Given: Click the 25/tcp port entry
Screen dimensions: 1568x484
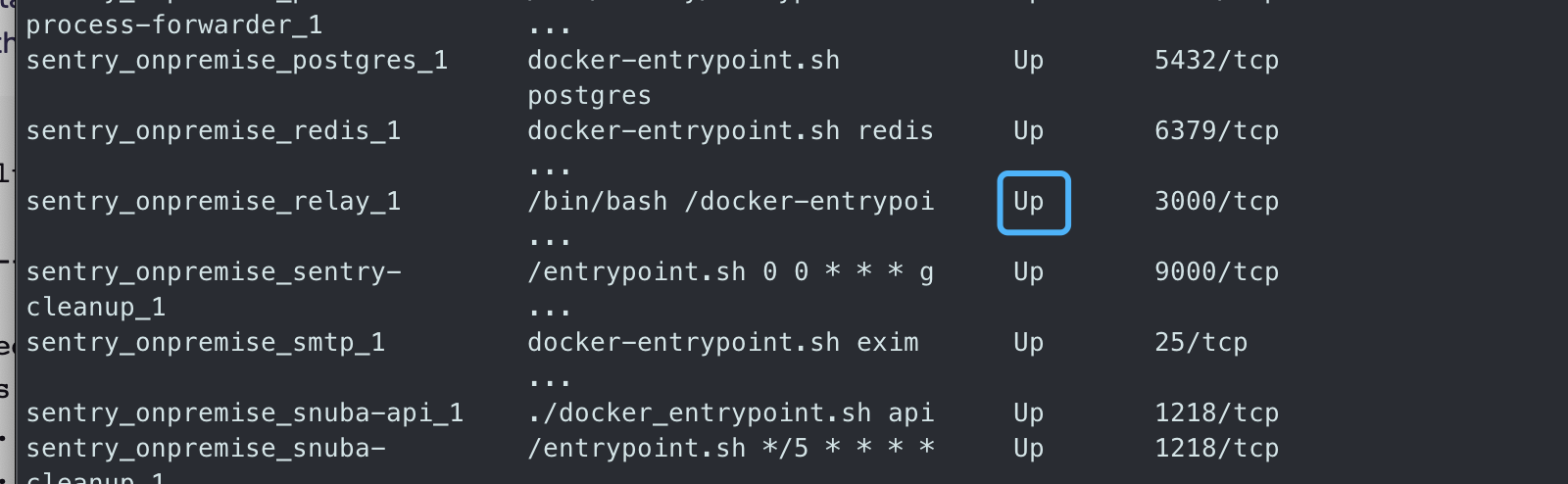Looking at the screenshot, I should click(1200, 343).
